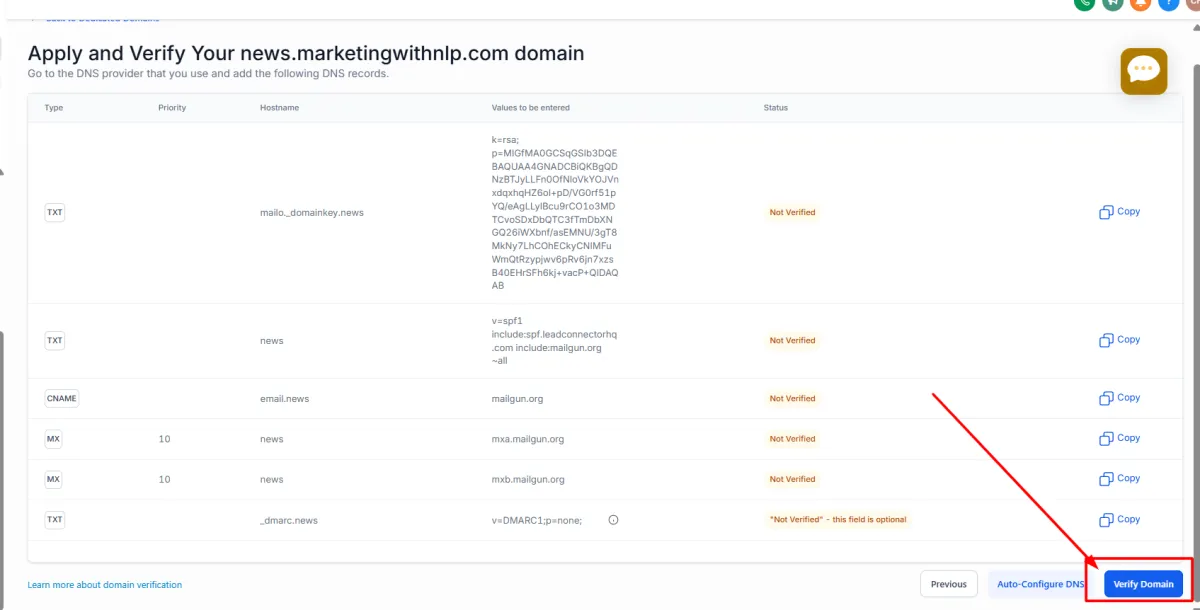Go back with the Previous button
The height and width of the screenshot is (610, 1200).
[948, 584]
